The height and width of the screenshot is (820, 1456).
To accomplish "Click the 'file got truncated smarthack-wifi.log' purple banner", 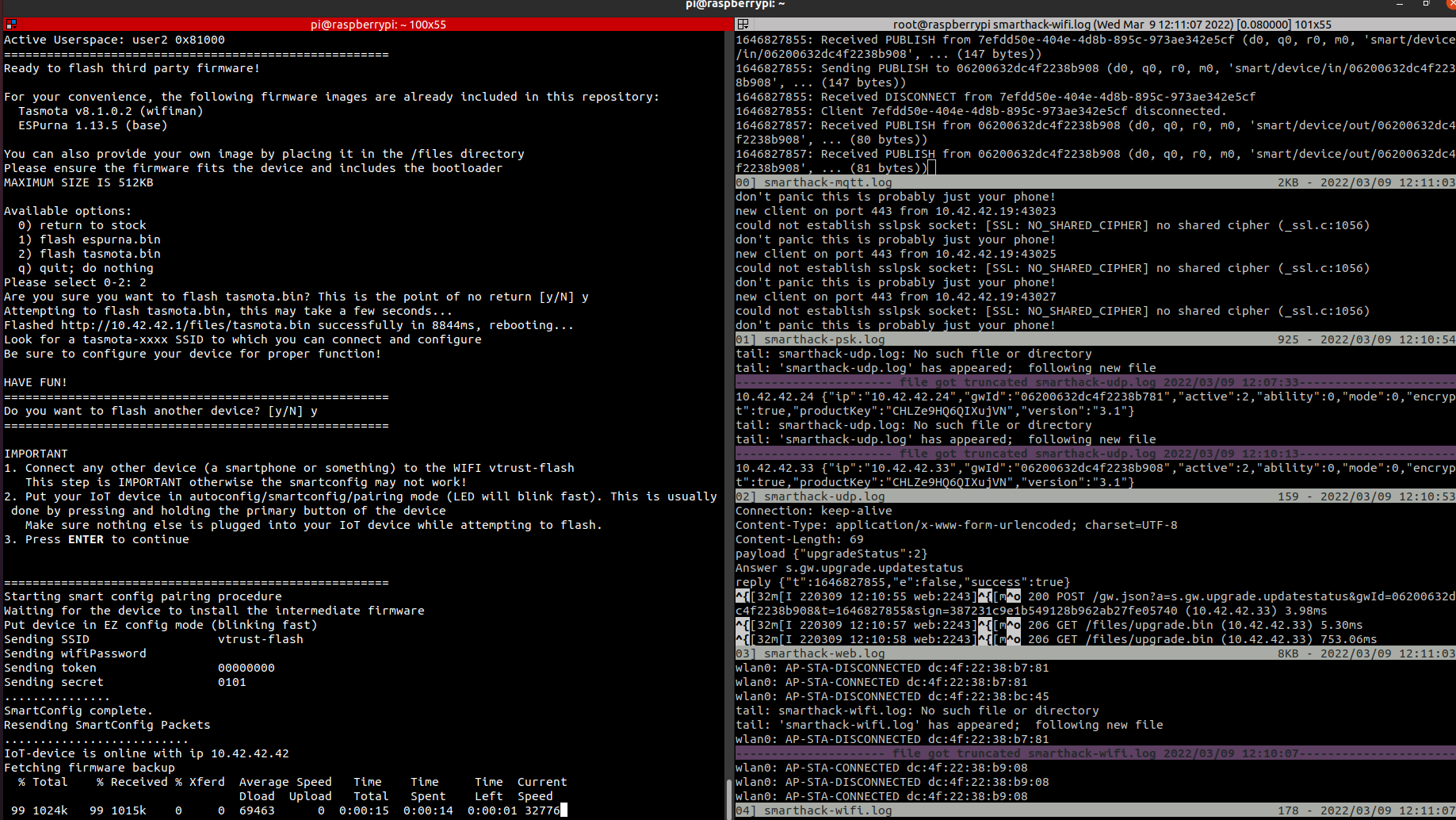I will (1094, 753).
